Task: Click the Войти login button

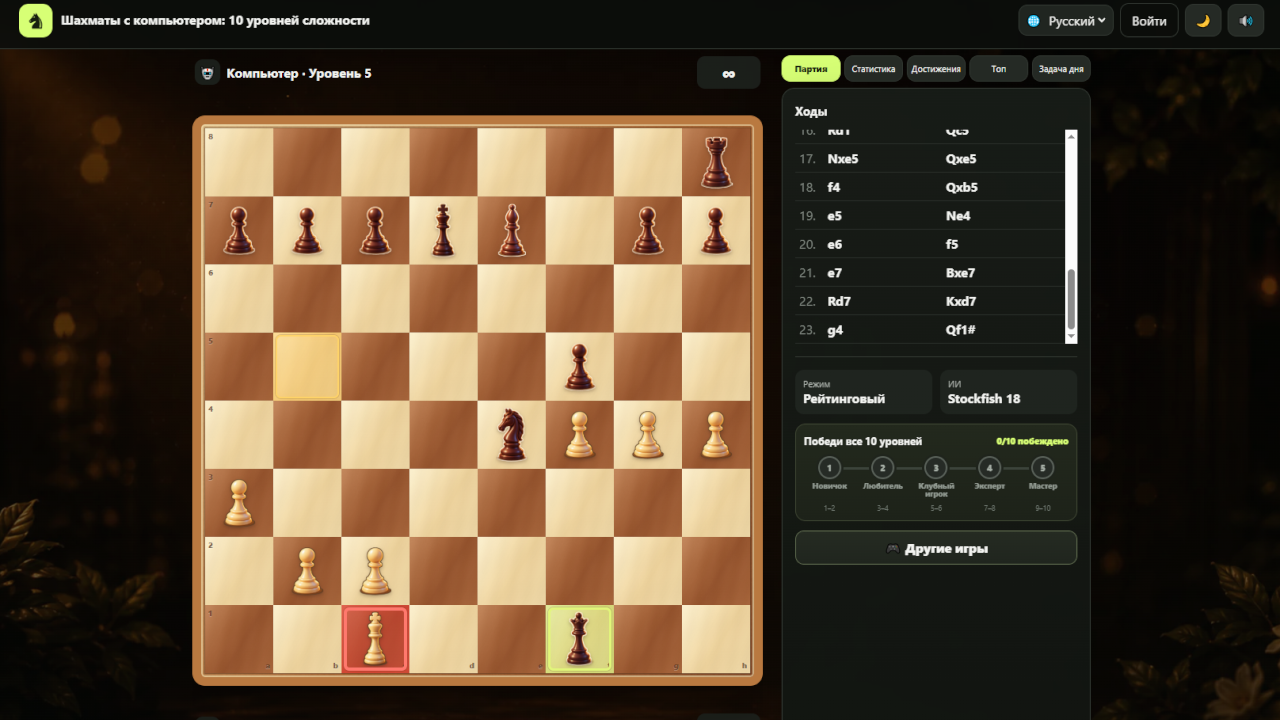Action: pyautogui.click(x=1149, y=21)
